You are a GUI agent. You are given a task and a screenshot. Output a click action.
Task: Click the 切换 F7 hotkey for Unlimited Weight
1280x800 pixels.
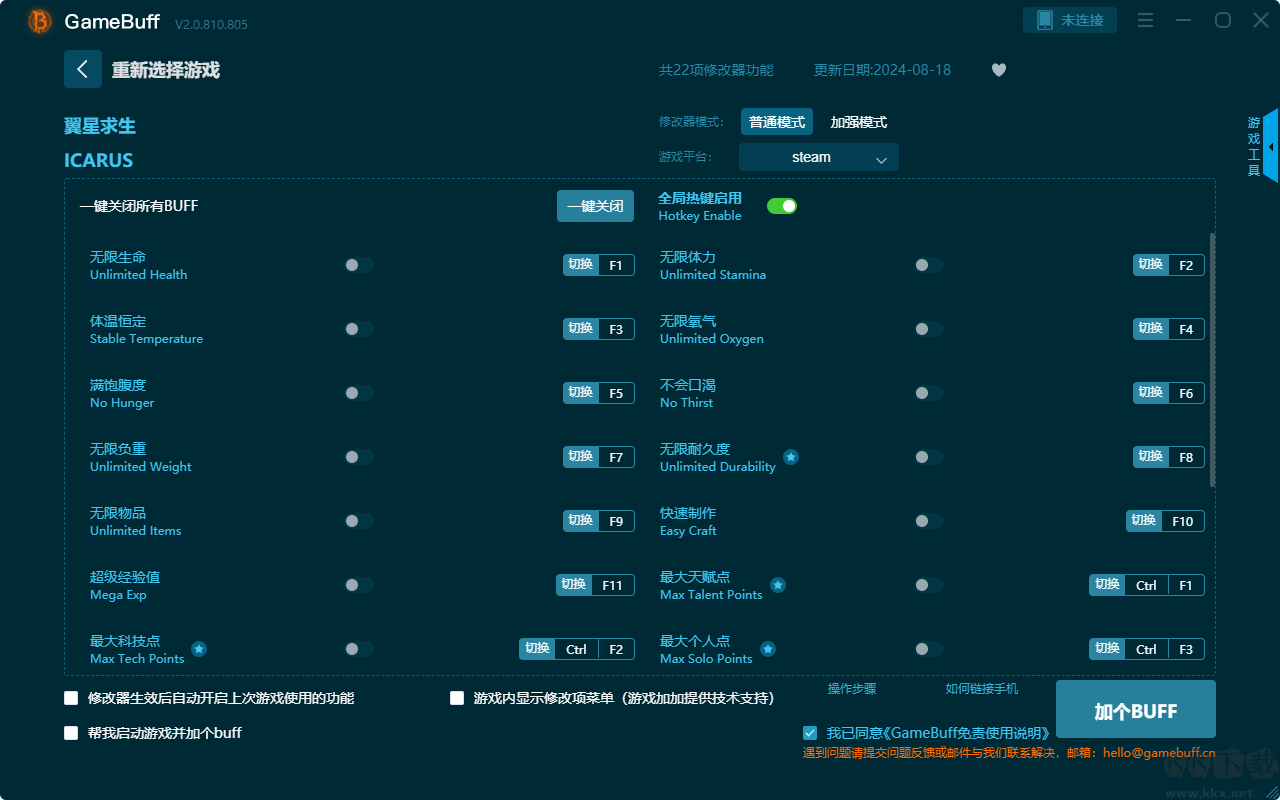point(599,457)
